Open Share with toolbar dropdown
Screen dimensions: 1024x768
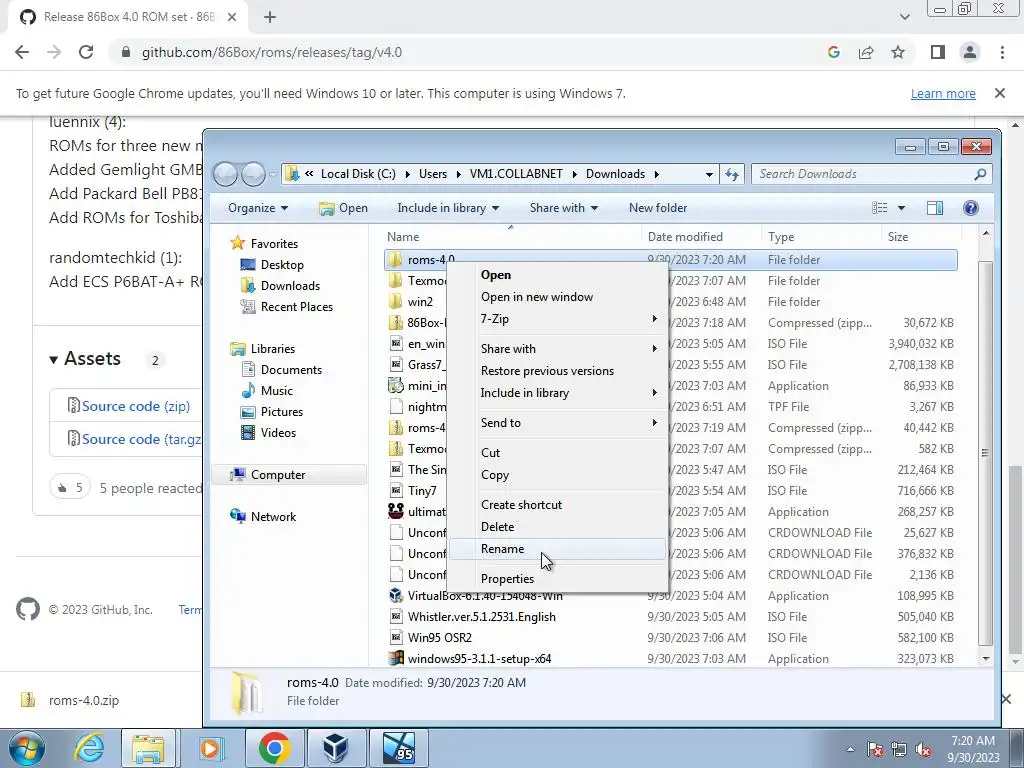[564, 208]
